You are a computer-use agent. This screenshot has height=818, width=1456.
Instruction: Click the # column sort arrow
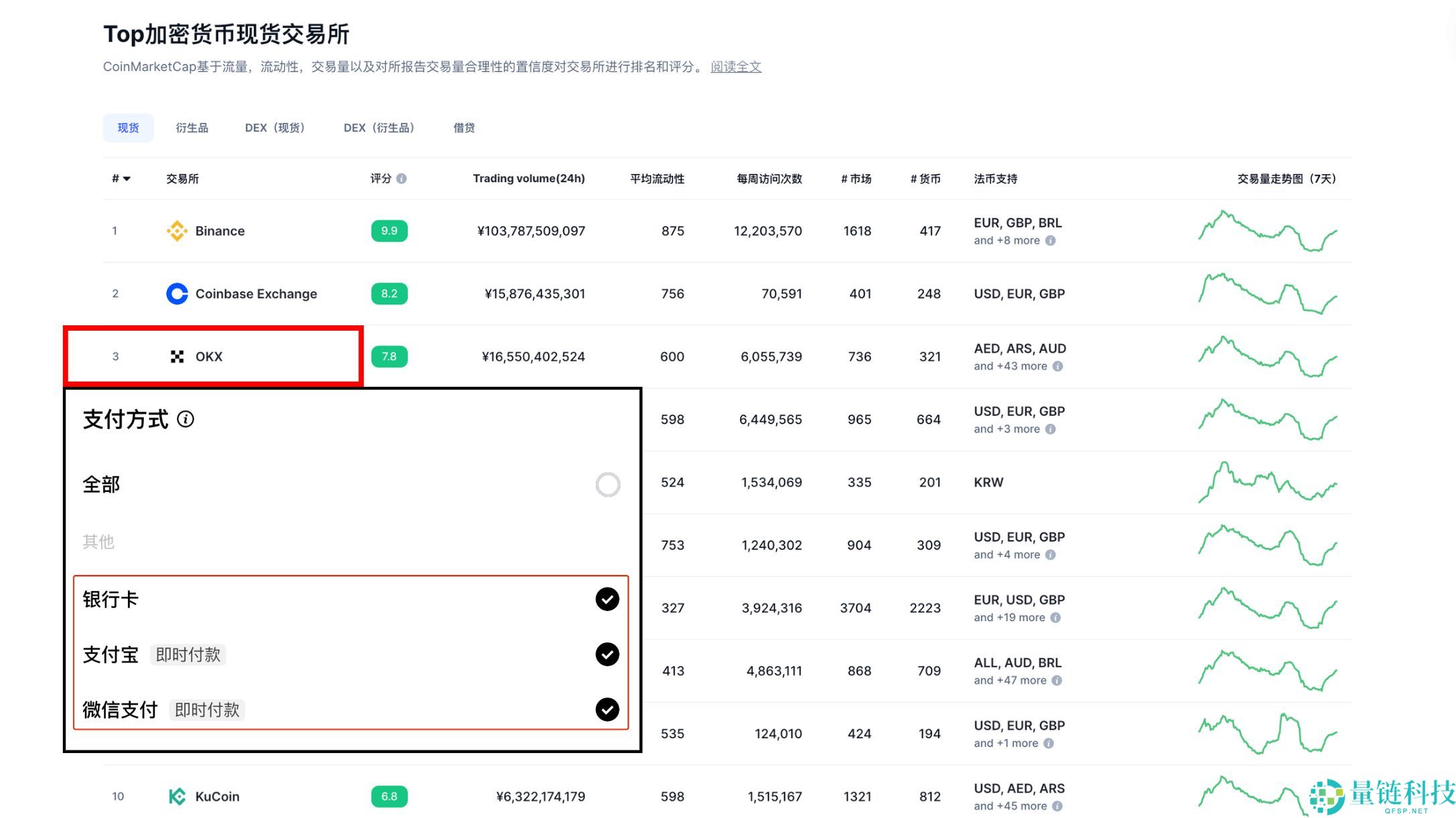[x=127, y=179]
